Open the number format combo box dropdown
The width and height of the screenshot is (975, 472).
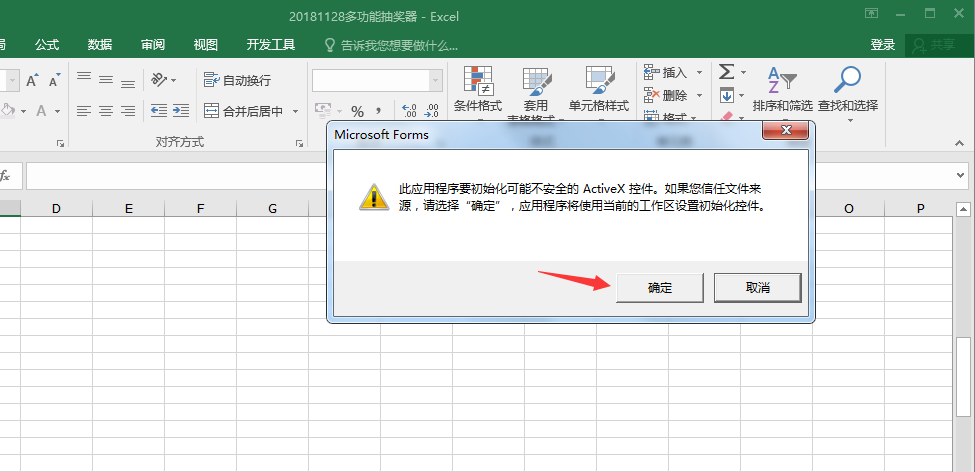click(435, 80)
